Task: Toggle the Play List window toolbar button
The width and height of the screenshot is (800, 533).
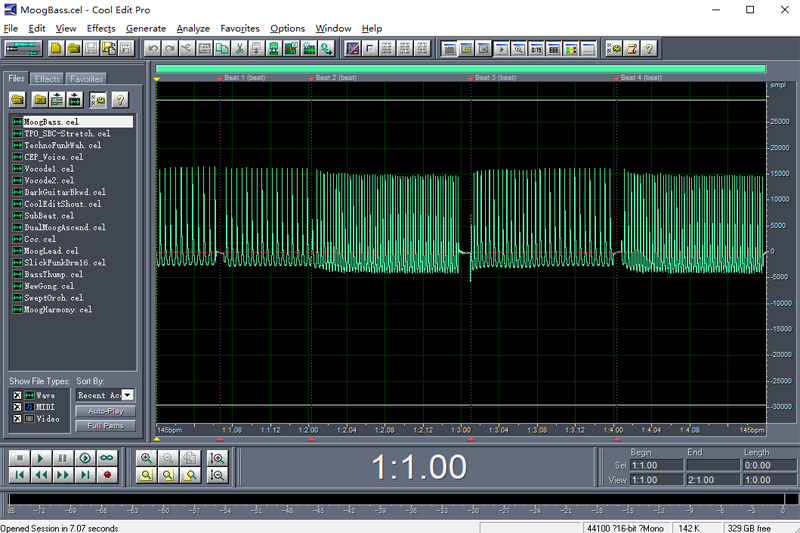Action: click(484, 48)
